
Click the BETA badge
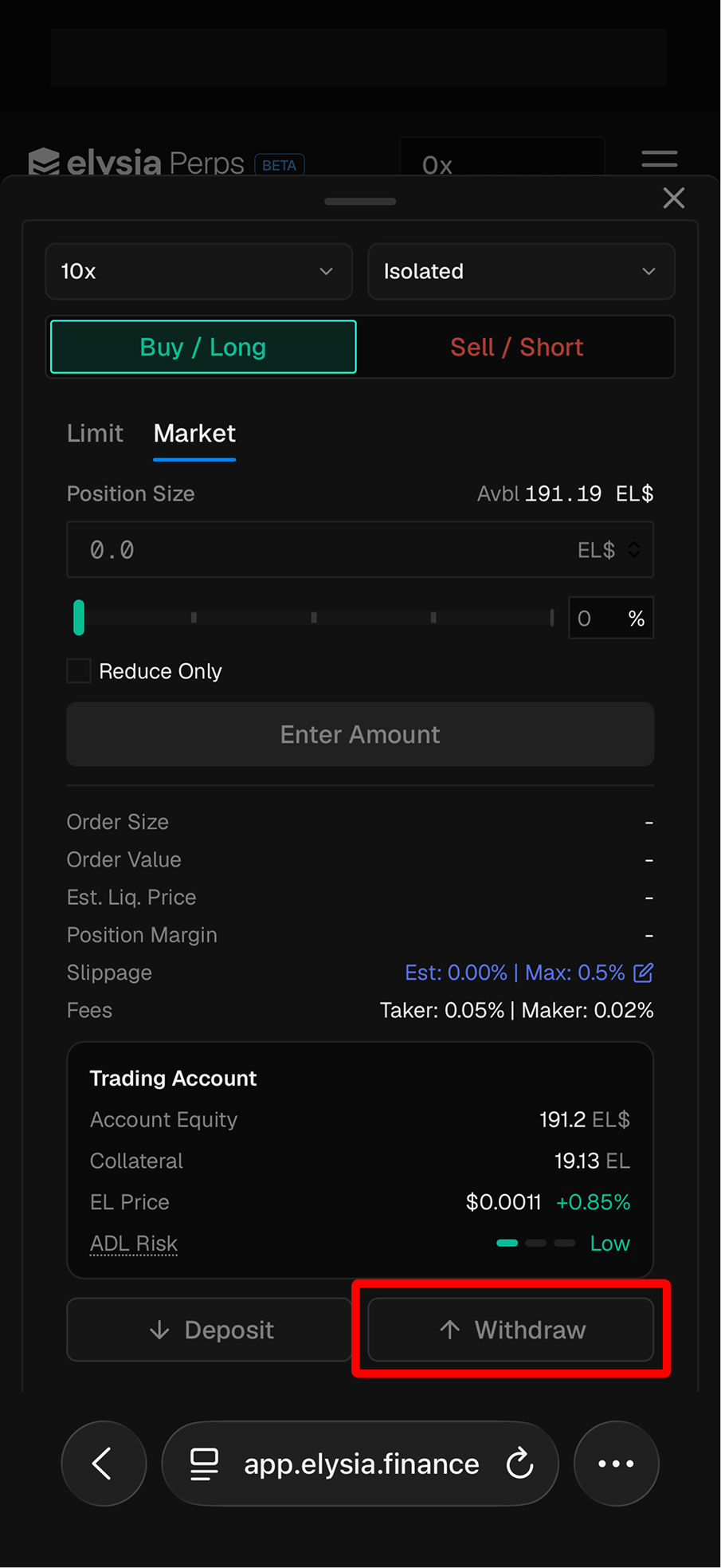tap(280, 165)
